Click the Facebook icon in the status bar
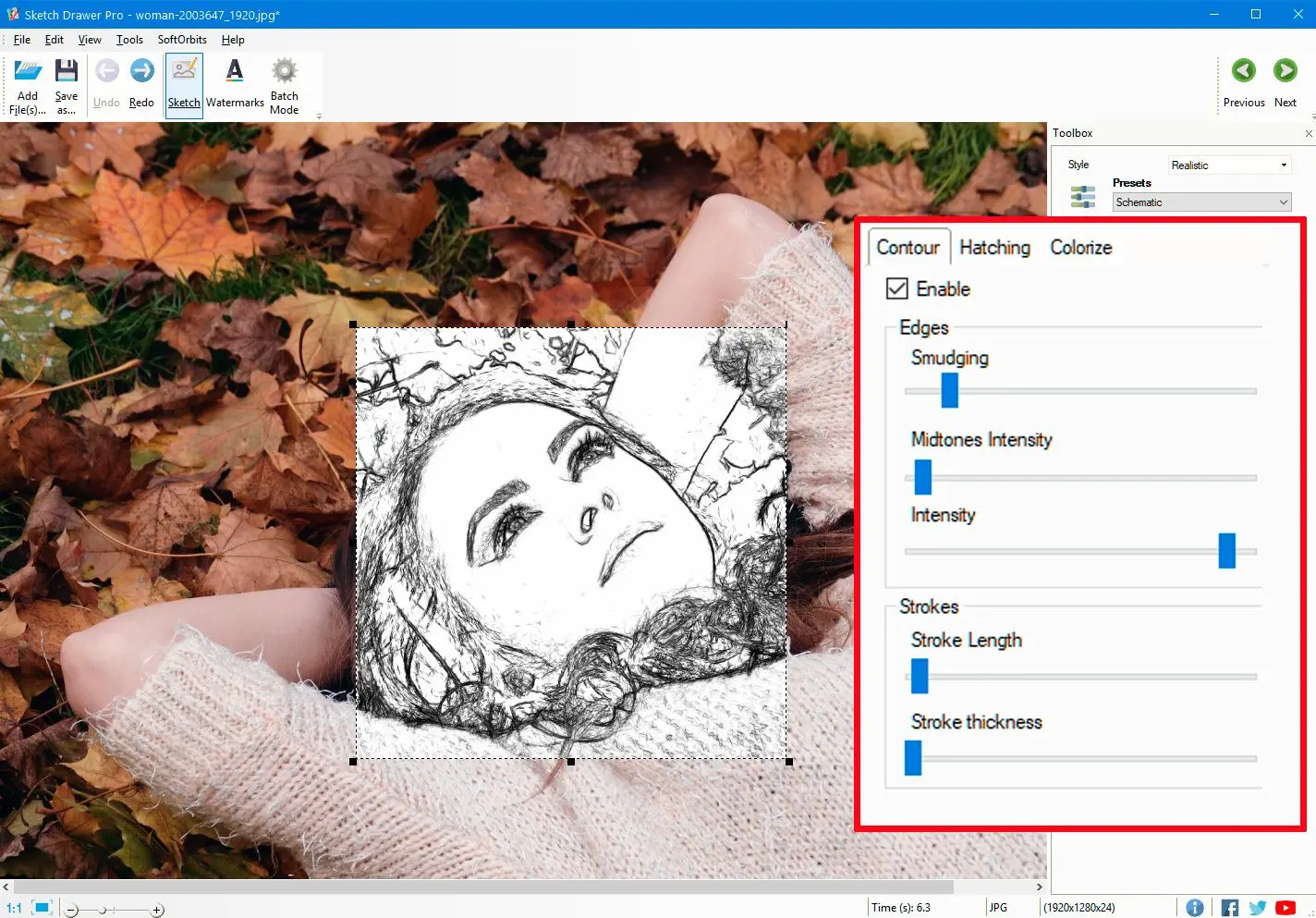Viewport: 1316px width, 918px height. tap(1229, 907)
